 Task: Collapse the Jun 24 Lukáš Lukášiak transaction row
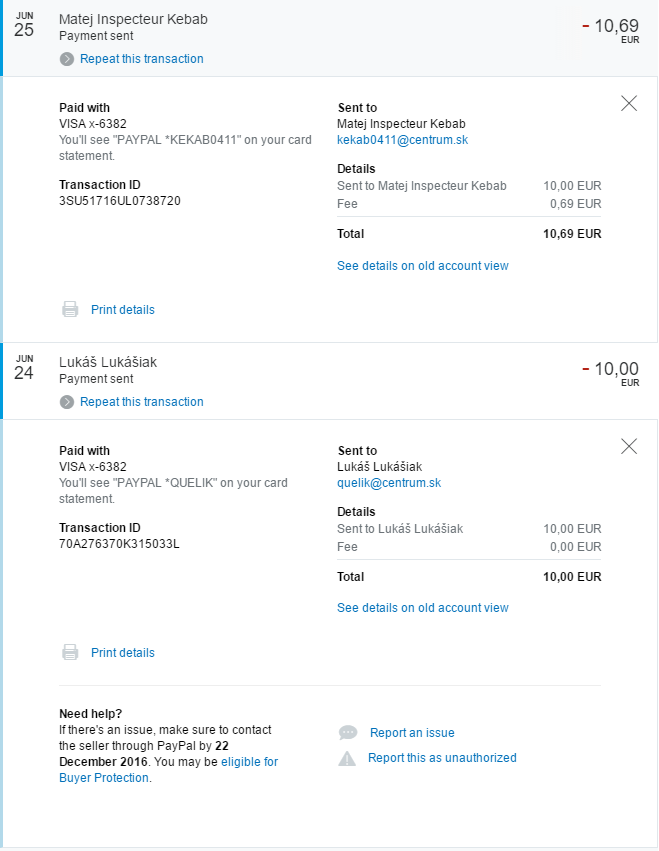click(x=329, y=381)
